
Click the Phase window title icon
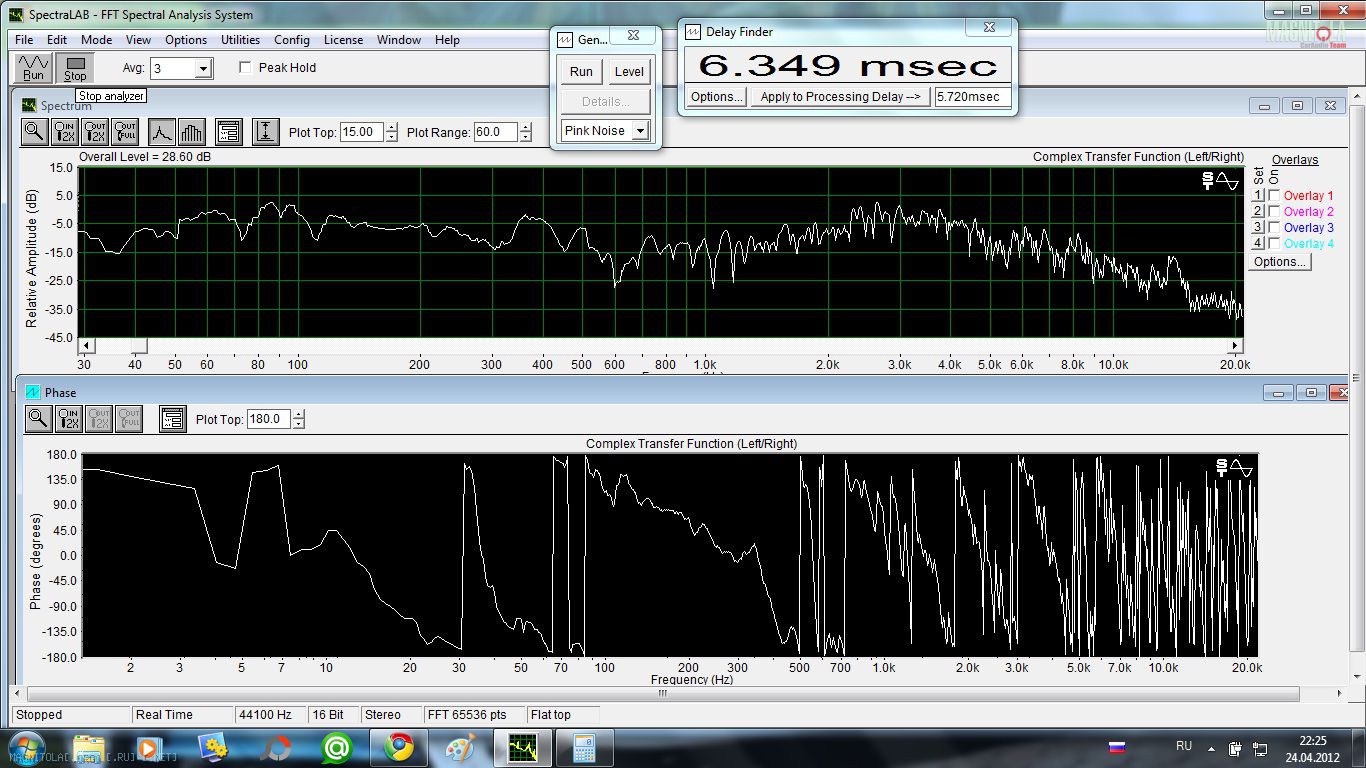33,392
